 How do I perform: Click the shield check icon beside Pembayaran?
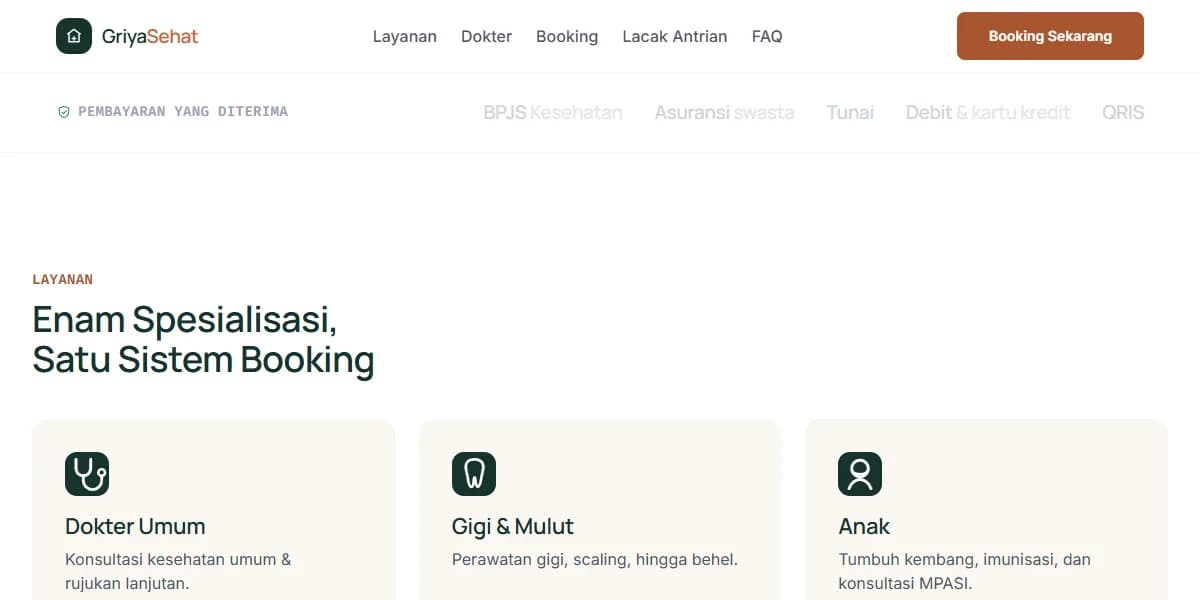64,112
